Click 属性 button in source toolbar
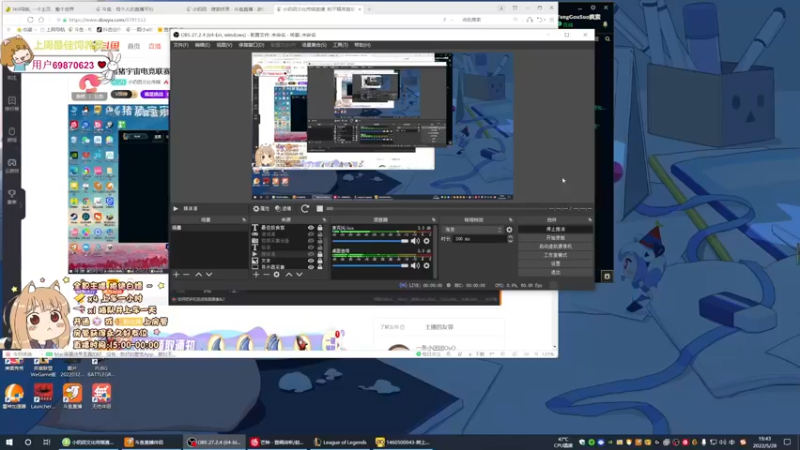 click(261, 208)
